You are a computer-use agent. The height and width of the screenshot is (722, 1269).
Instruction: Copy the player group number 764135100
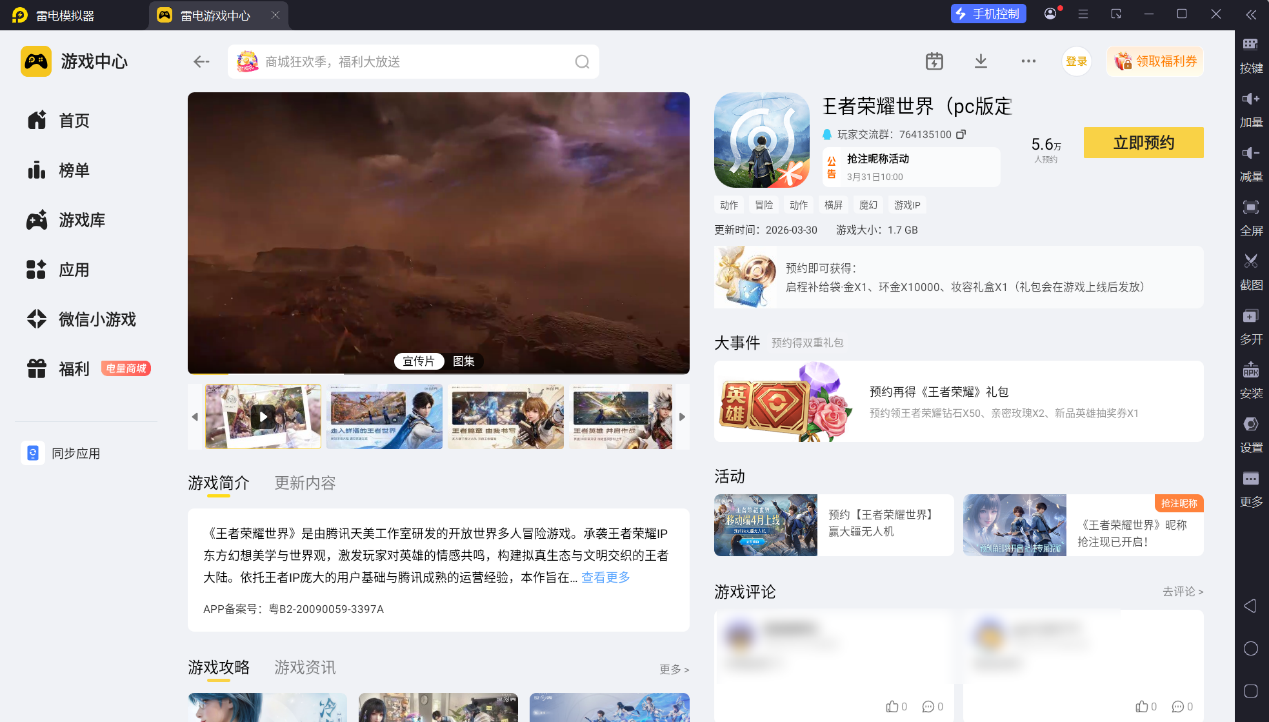pos(961,134)
